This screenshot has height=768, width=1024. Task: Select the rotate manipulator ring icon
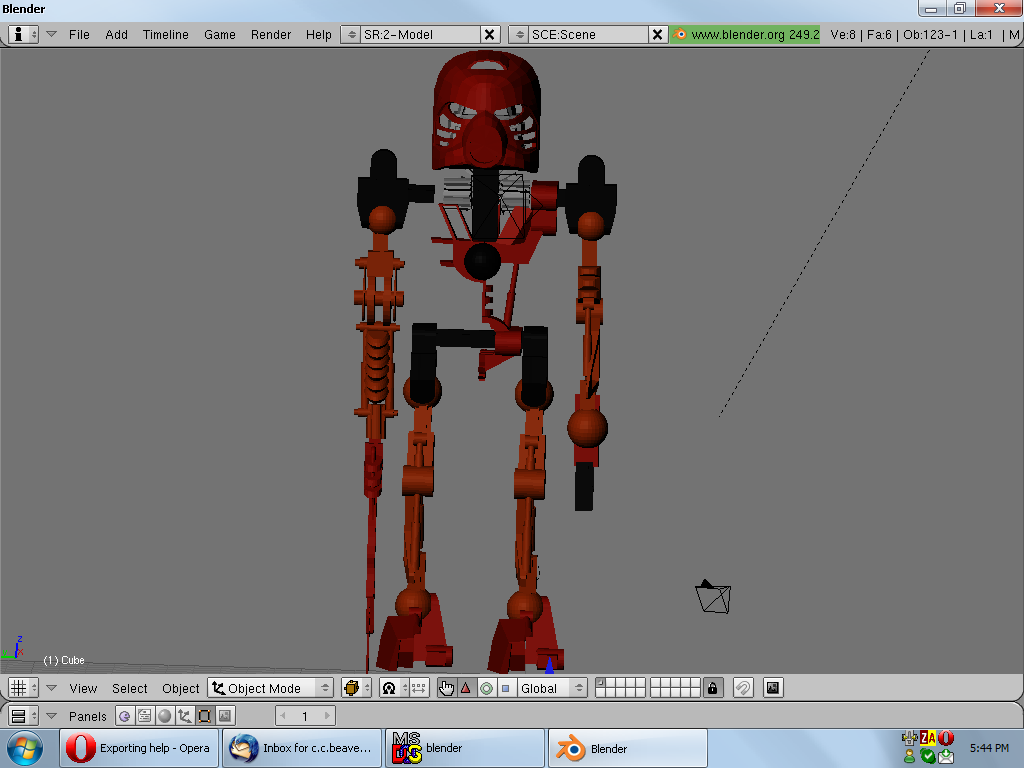[486, 688]
